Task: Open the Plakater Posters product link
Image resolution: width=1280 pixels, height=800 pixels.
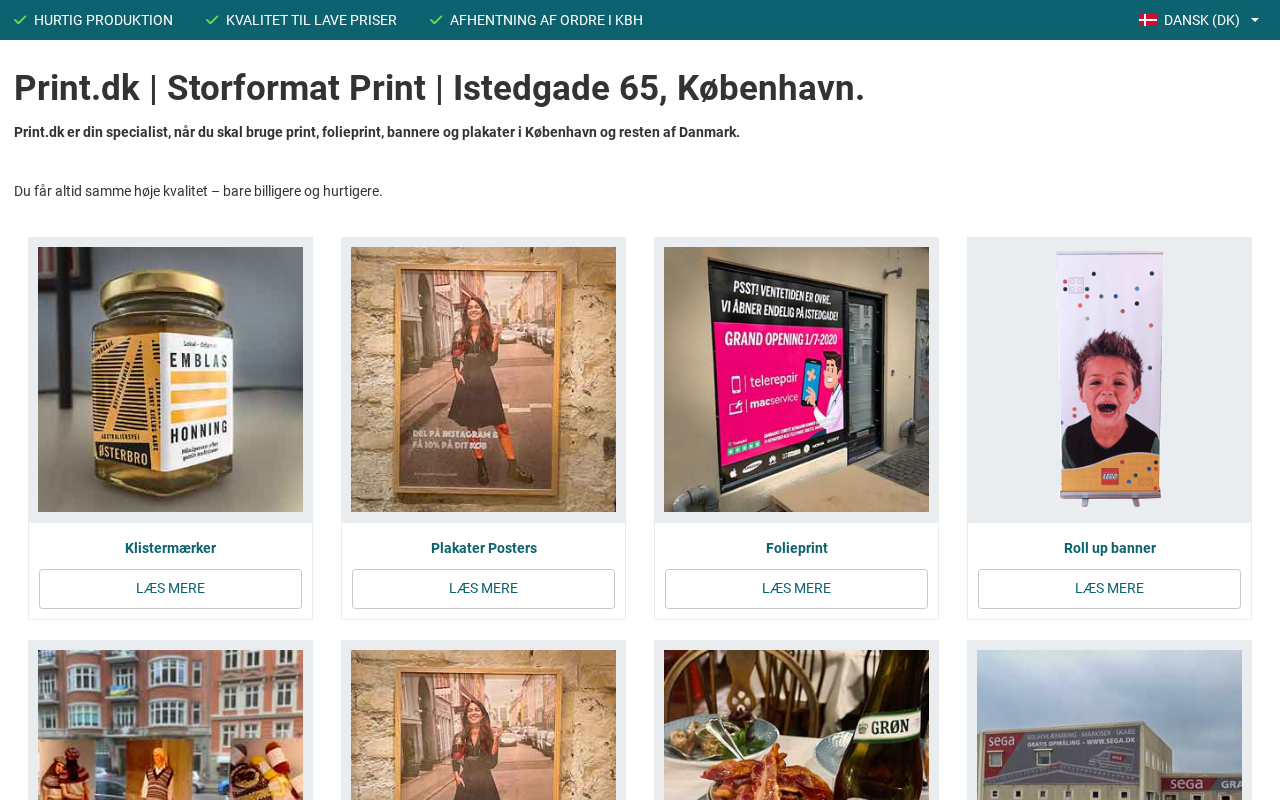Action: (483, 548)
